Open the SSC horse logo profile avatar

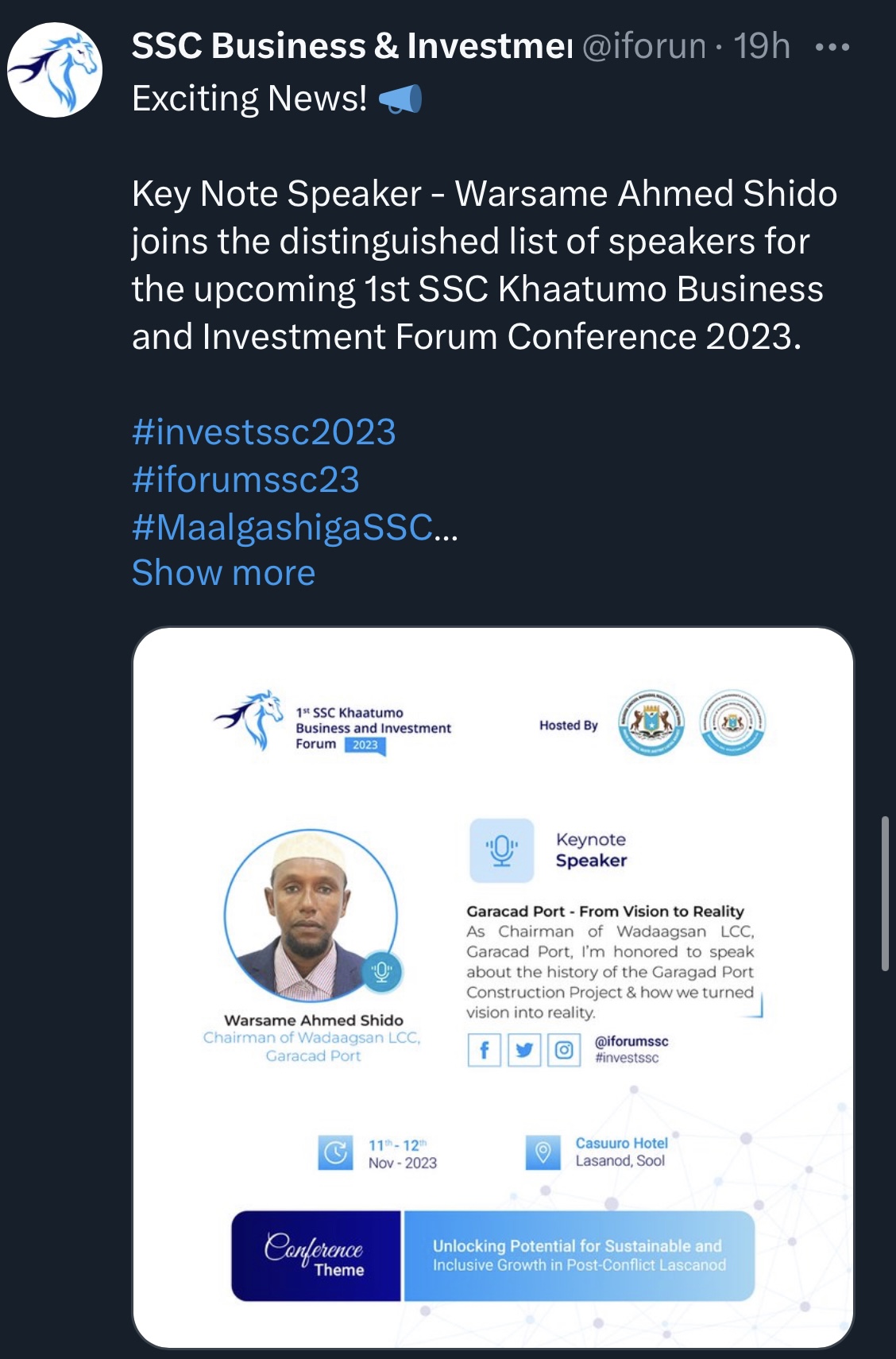[x=55, y=70]
